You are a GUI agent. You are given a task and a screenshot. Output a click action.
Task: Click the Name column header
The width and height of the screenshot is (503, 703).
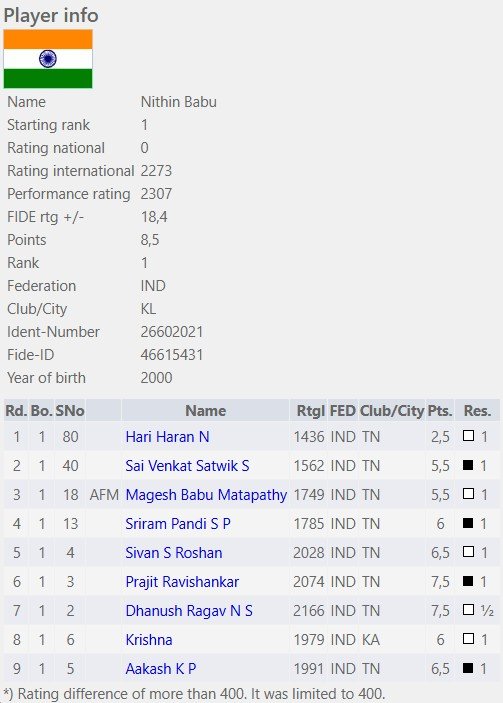coord(205,411)
